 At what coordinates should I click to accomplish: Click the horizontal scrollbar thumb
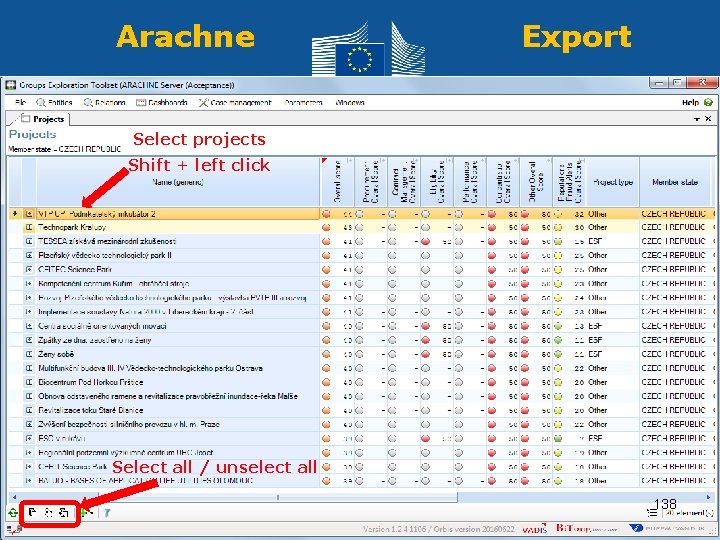(x=278, y=497)
